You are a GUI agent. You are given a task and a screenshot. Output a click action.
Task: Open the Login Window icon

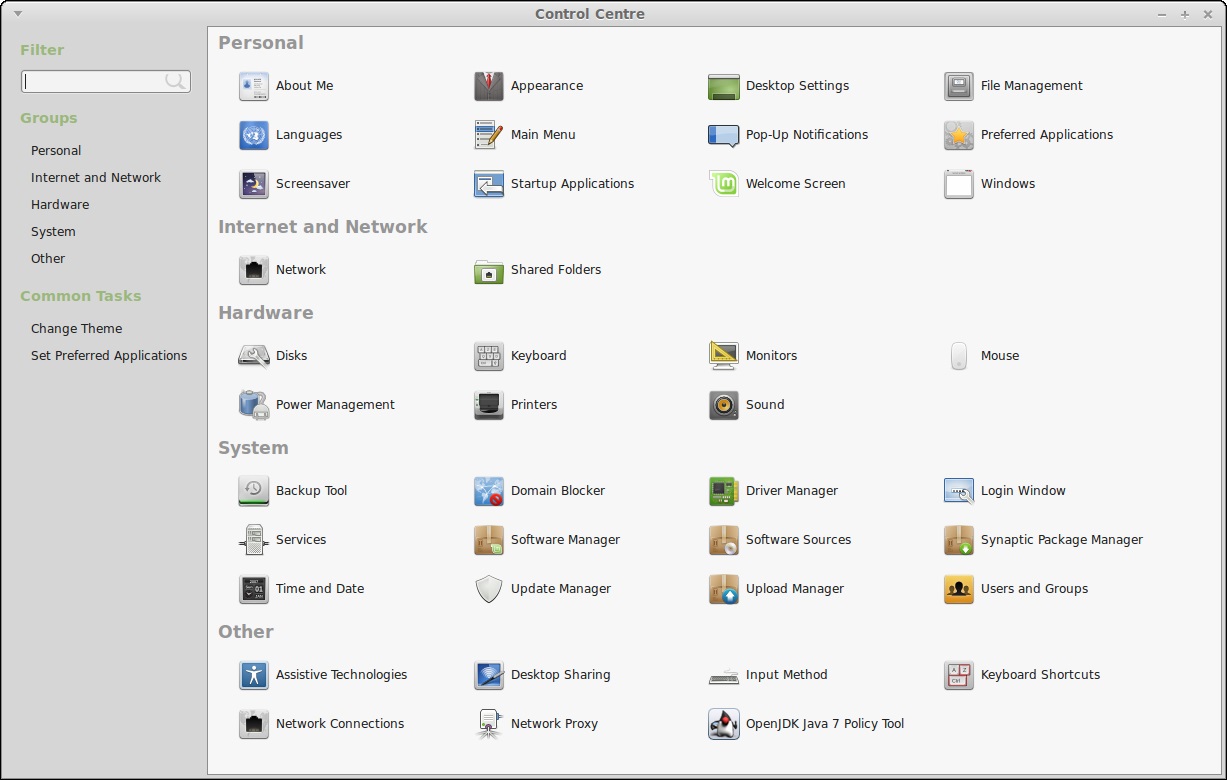pos(959,491)
